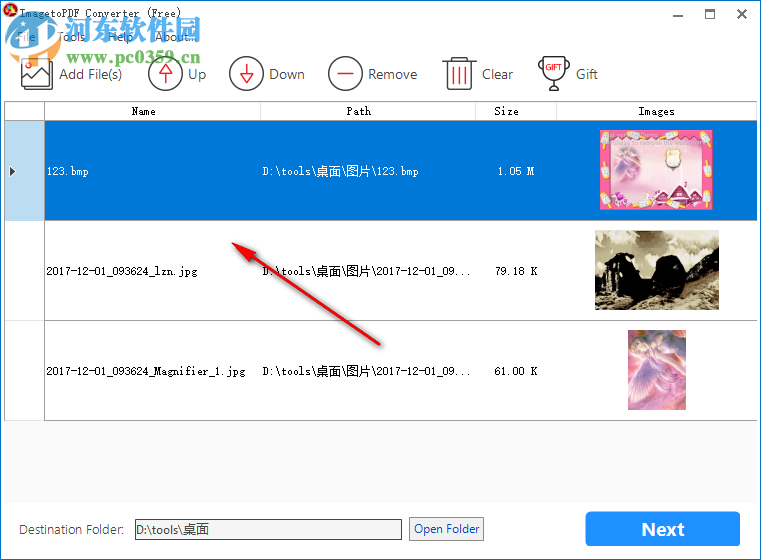Click the sepia rock landscape thumbnail
The width and height of the screenshot is (761, 560).
(657, 270)
